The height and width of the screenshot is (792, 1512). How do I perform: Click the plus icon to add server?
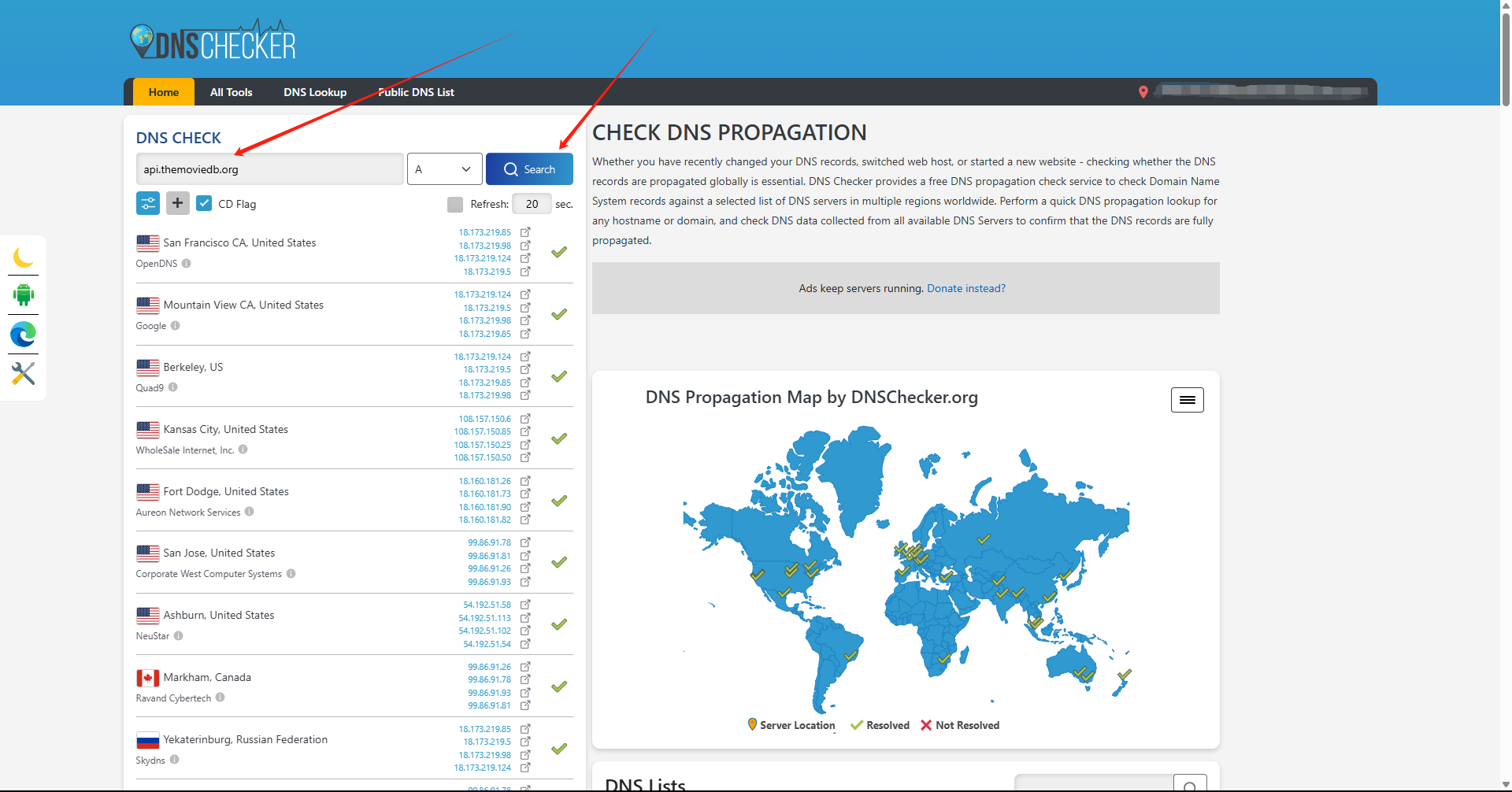(x=178, y=204)
